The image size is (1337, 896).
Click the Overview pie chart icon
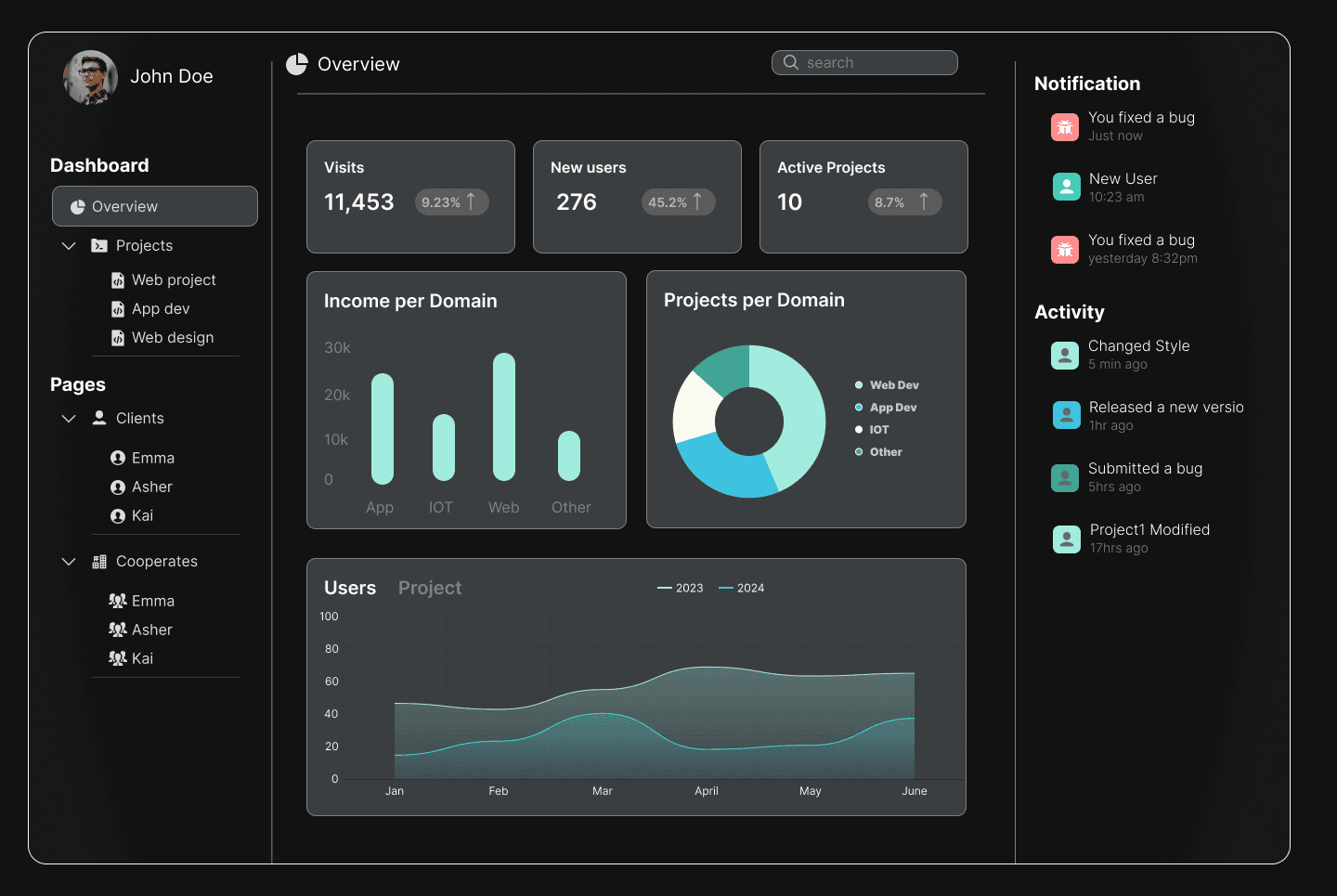click(297, 64)
